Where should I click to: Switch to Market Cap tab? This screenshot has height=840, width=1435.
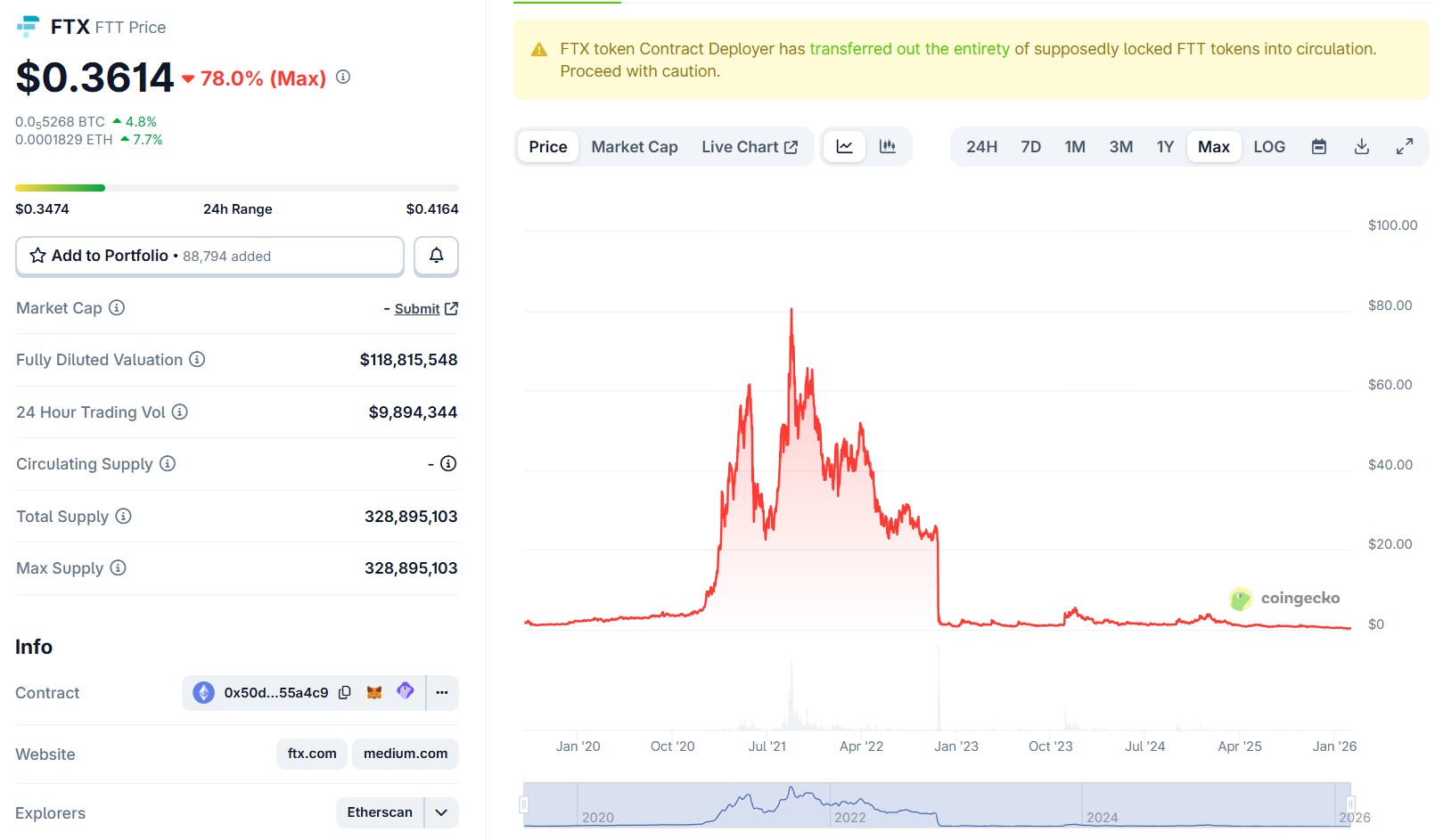[x=634, y=147]
